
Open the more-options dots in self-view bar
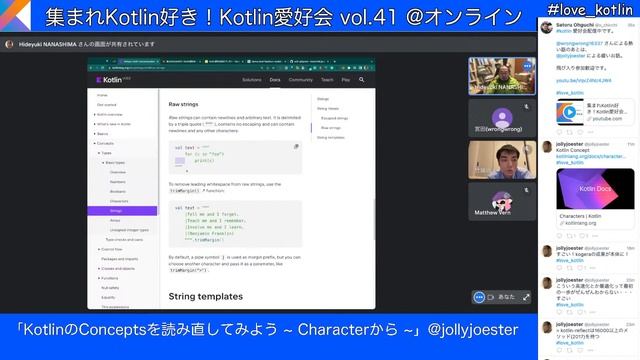[479, 297]
